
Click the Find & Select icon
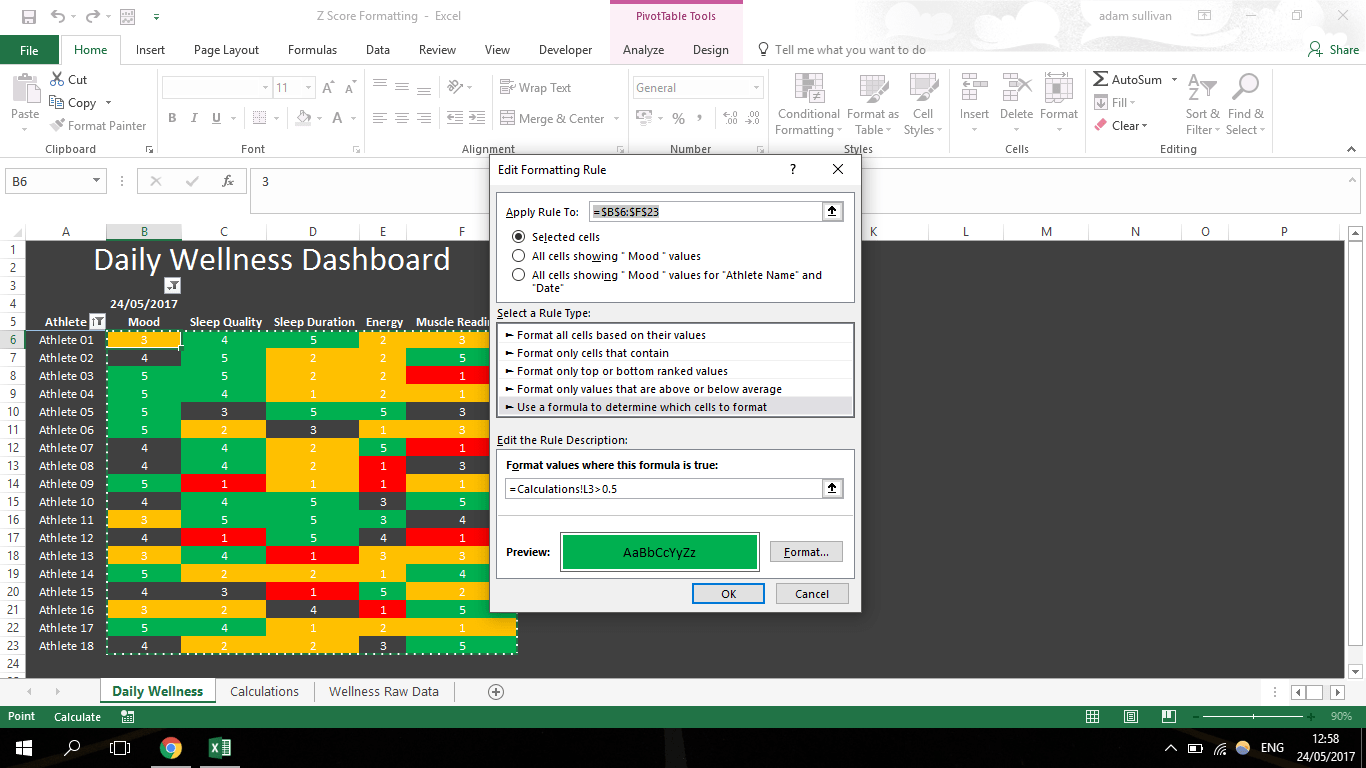[x=1245, y=90]
